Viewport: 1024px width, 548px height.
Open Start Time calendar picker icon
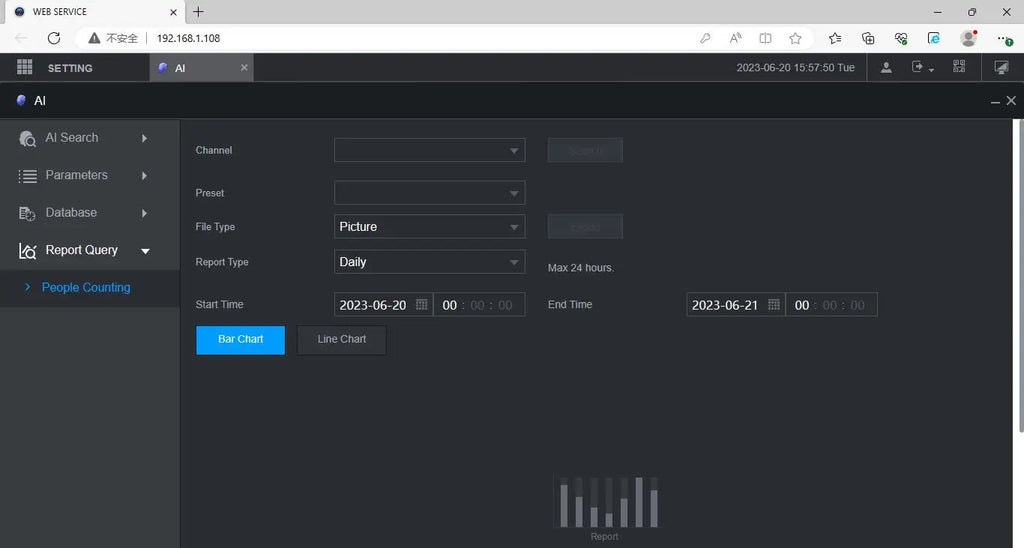pos(422,305)
